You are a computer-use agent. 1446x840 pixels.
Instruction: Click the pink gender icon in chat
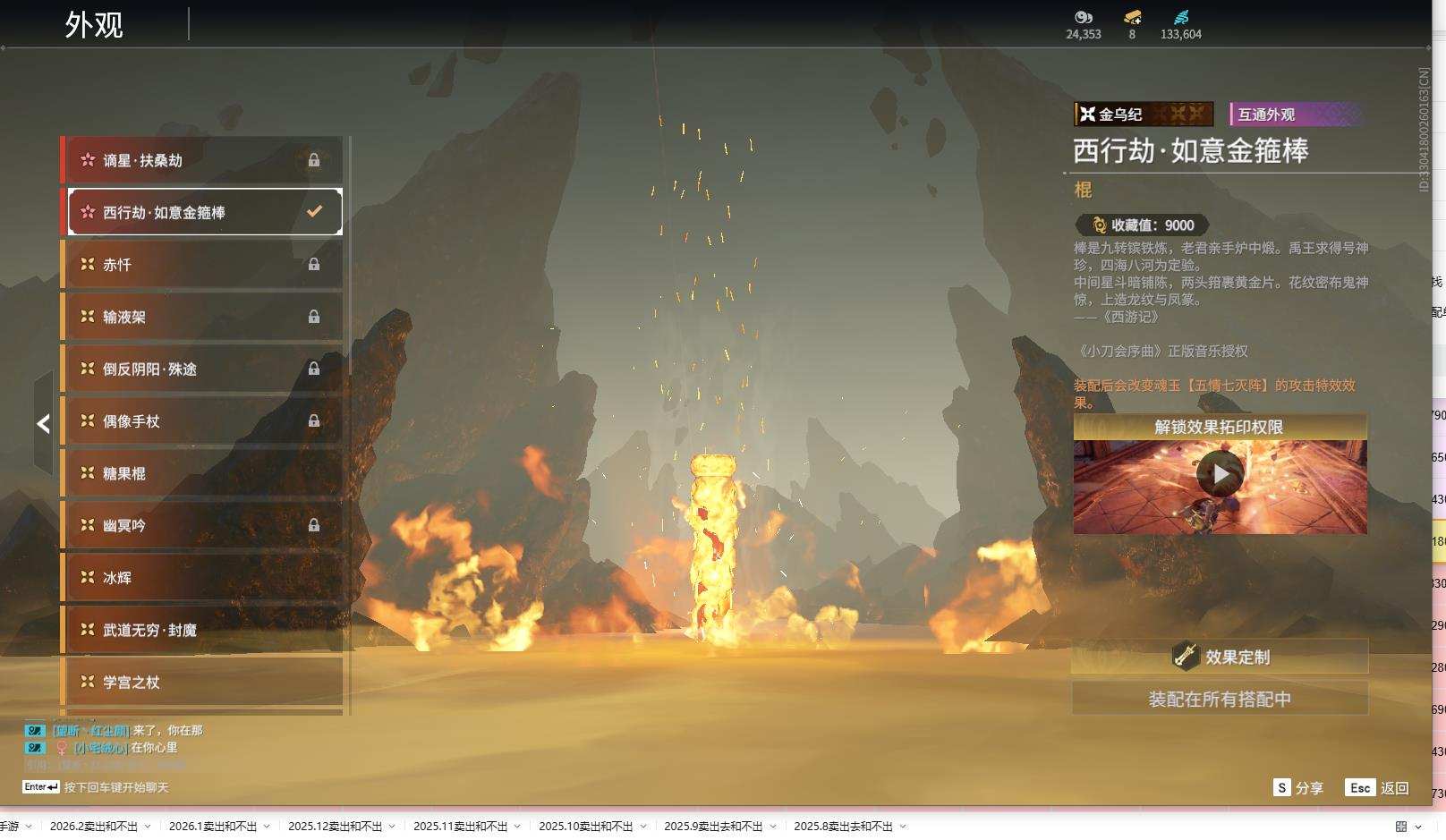point(62,748)
